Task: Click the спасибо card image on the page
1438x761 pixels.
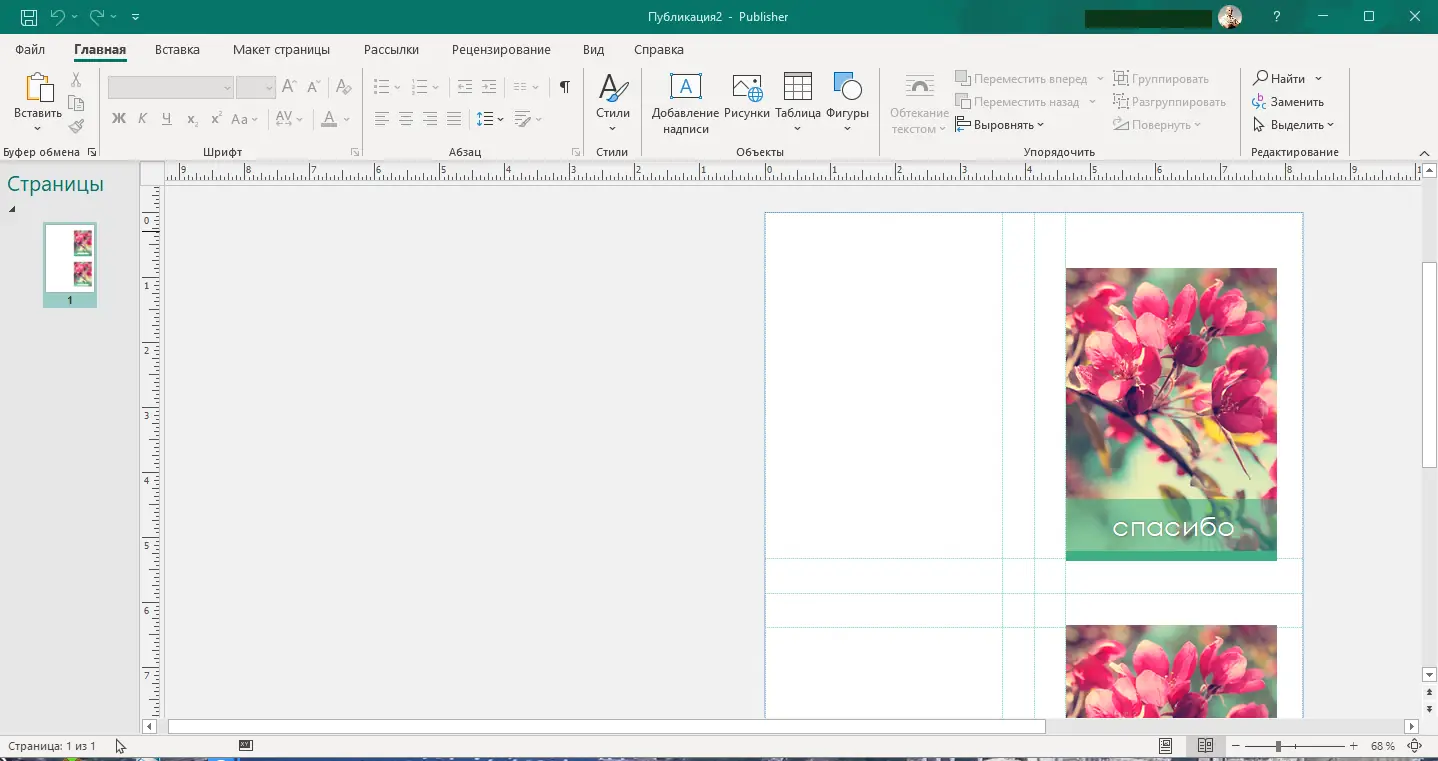Action: (1171, 414)
